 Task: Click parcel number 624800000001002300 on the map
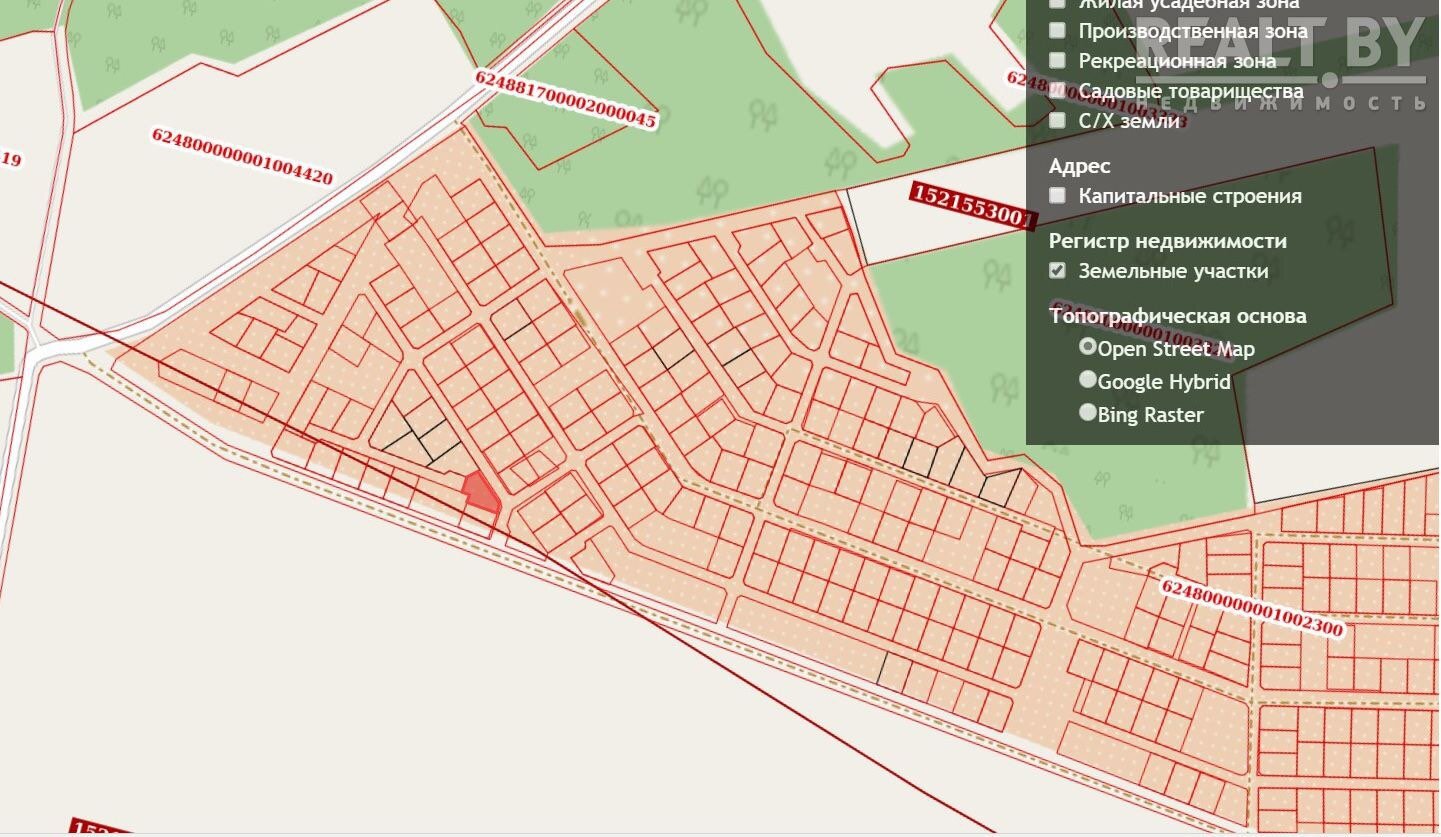point(1250,607)
